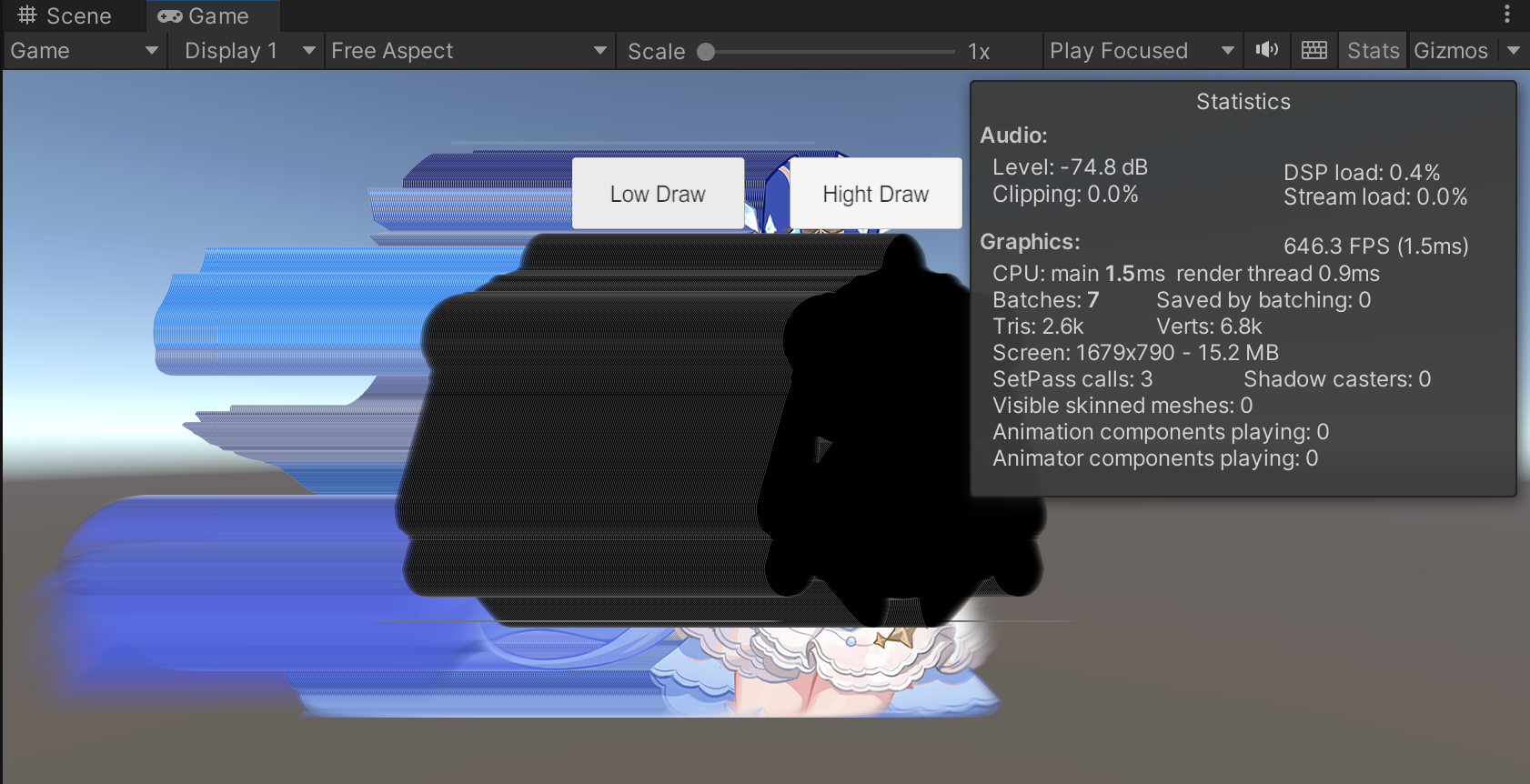Click the Visible skinned meshes: 0 text

pyautogui.click(x=1122, y=406)
